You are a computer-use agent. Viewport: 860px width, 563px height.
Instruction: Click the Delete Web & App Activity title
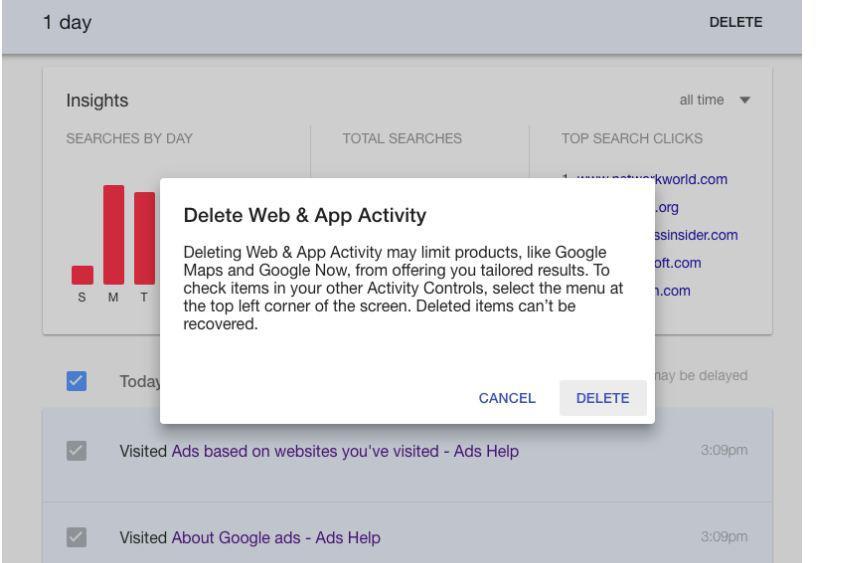(305, 215)
